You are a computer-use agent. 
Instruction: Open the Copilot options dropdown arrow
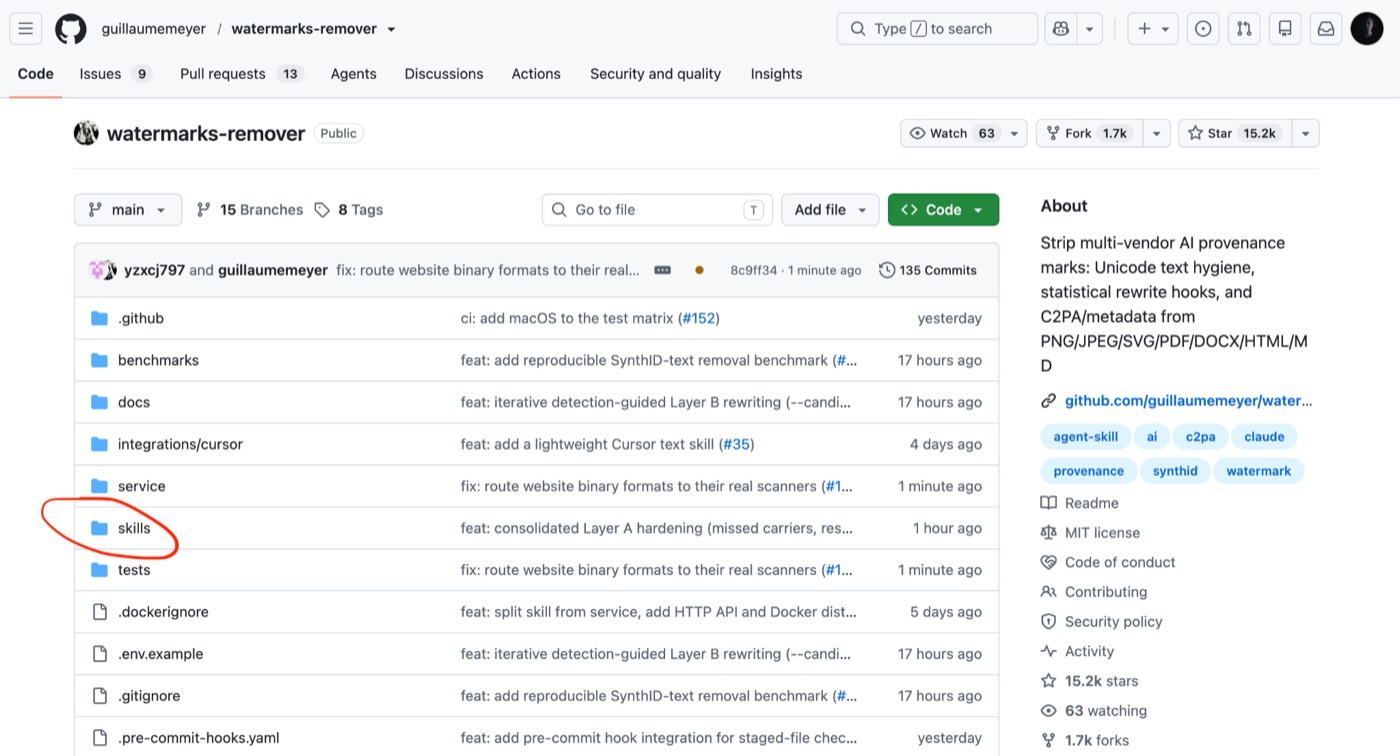click(x=1089, y=29)
